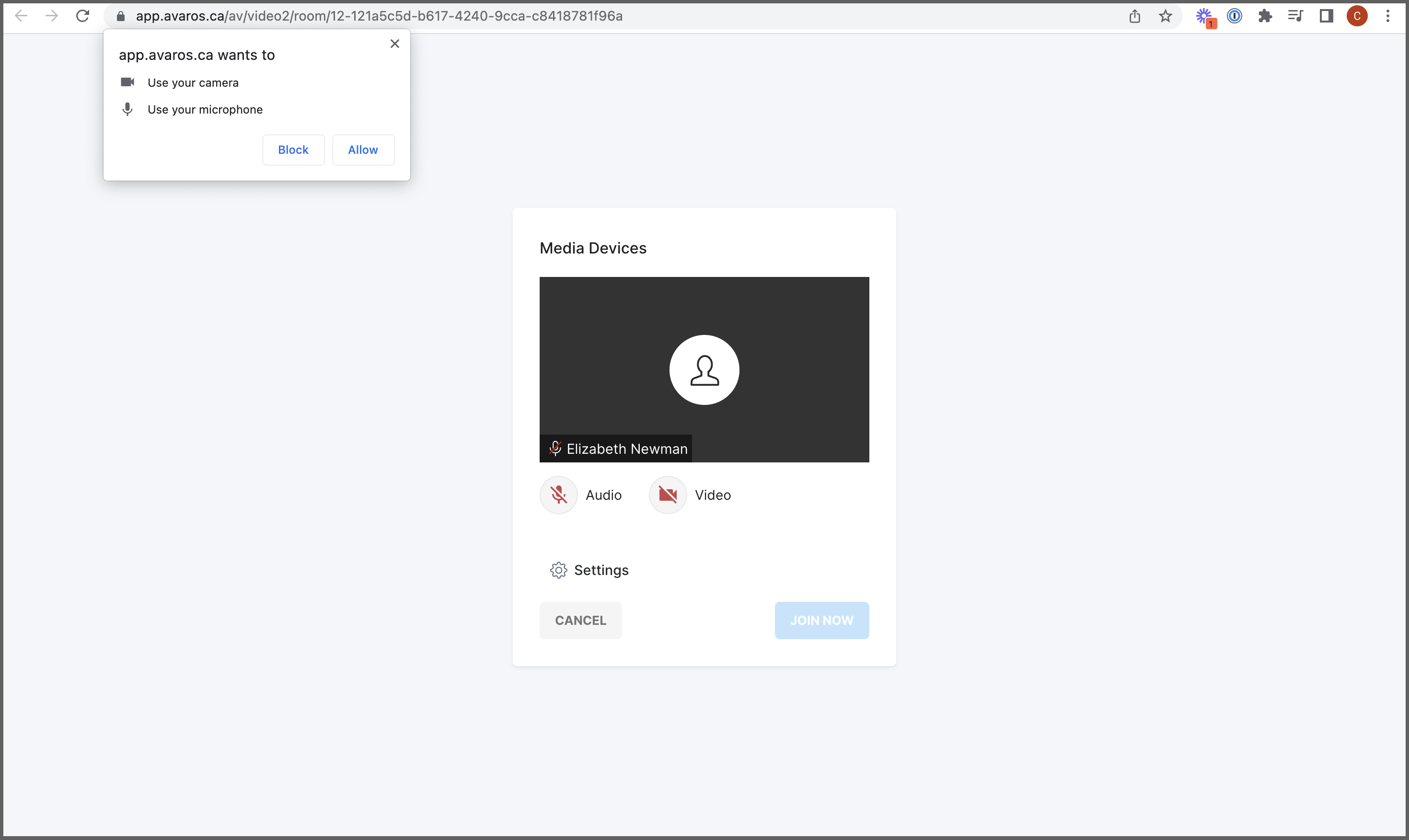The height and width of the screenshot is (840, 1409).
Task: Click the camera icon in the permission prompt
Action: coord(127,82)
